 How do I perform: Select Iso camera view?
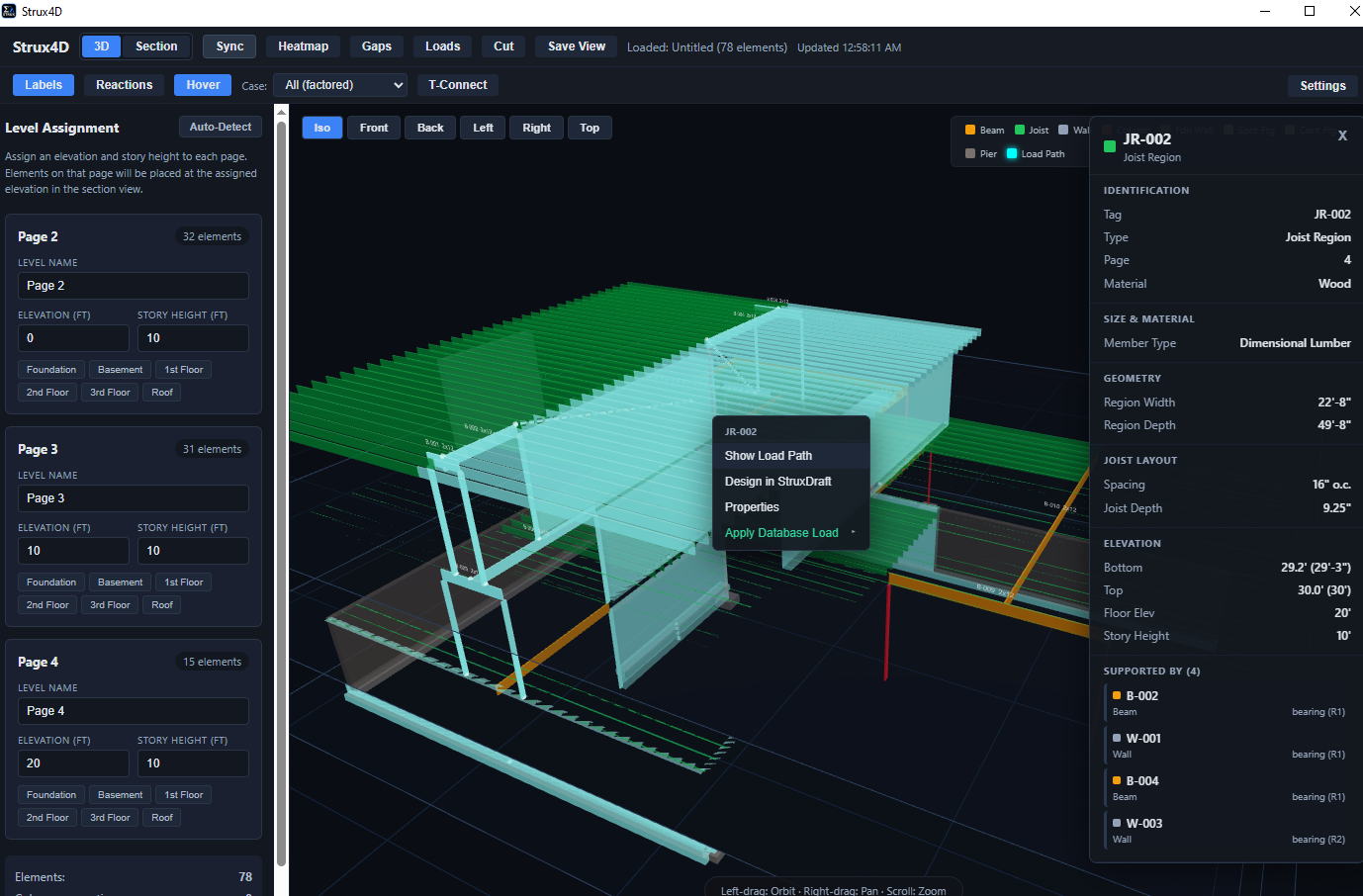click(x=322, y=128)
